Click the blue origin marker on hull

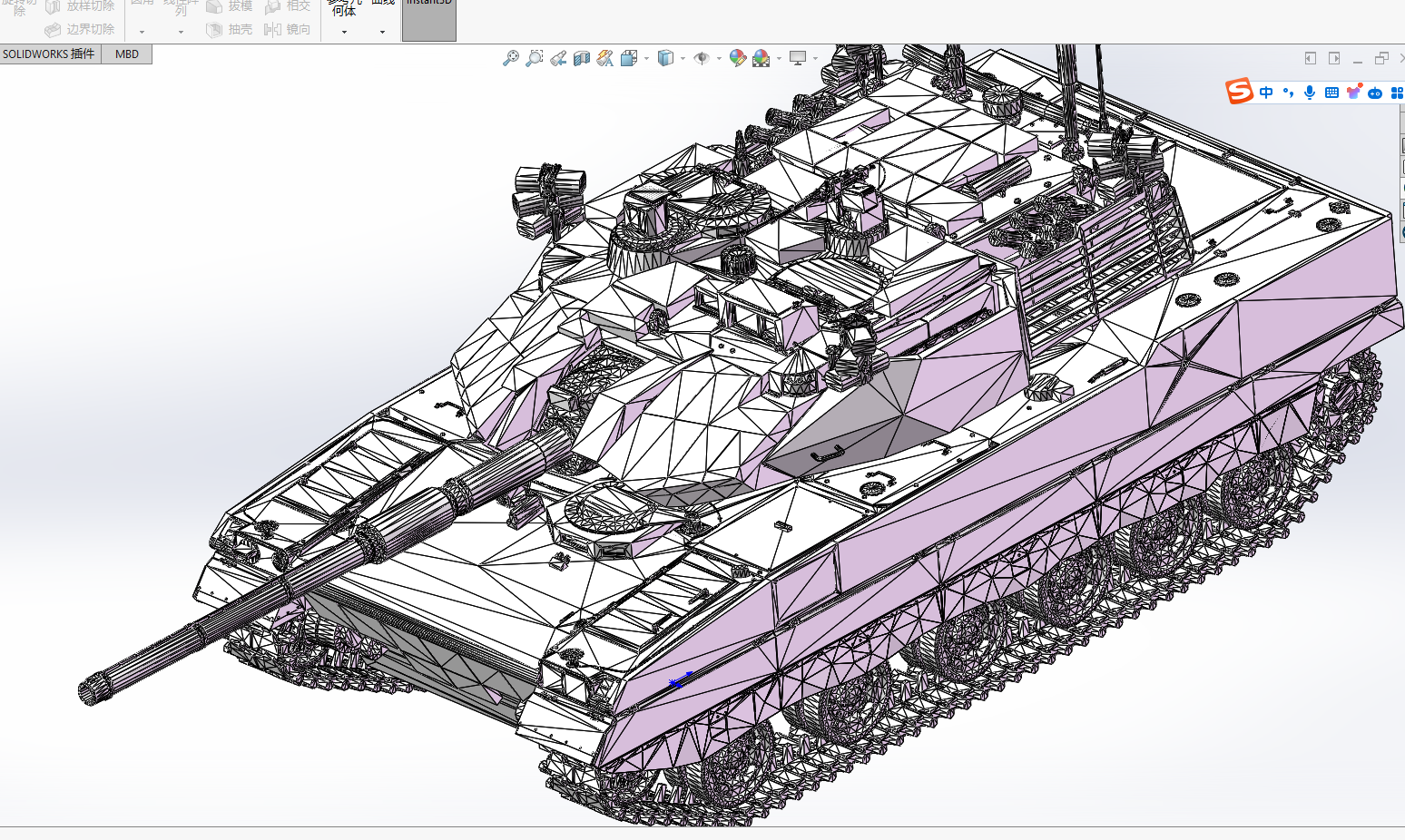(x=680, y=680)
